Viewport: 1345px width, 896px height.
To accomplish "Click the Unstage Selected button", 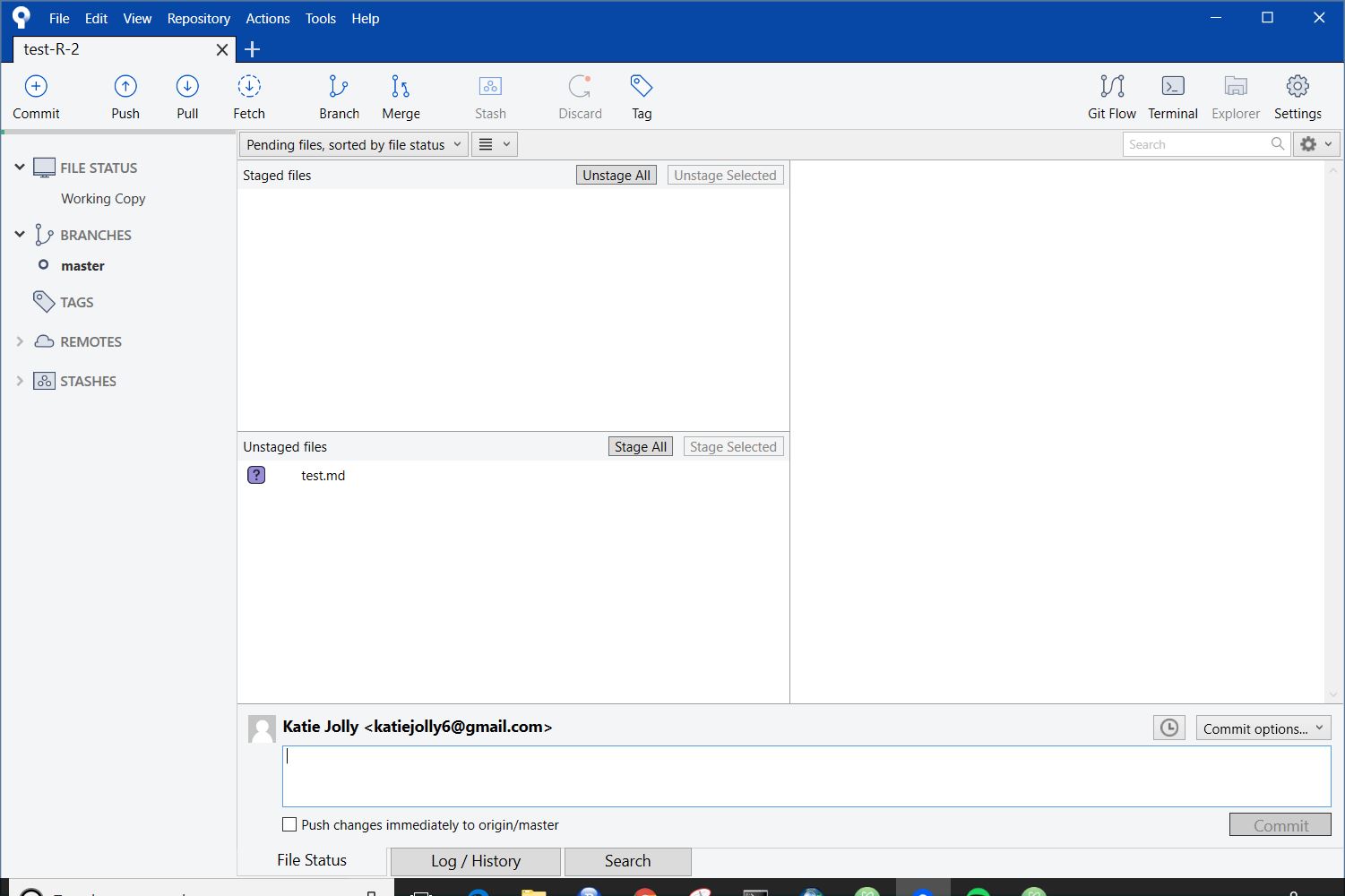I will [725, 176].
